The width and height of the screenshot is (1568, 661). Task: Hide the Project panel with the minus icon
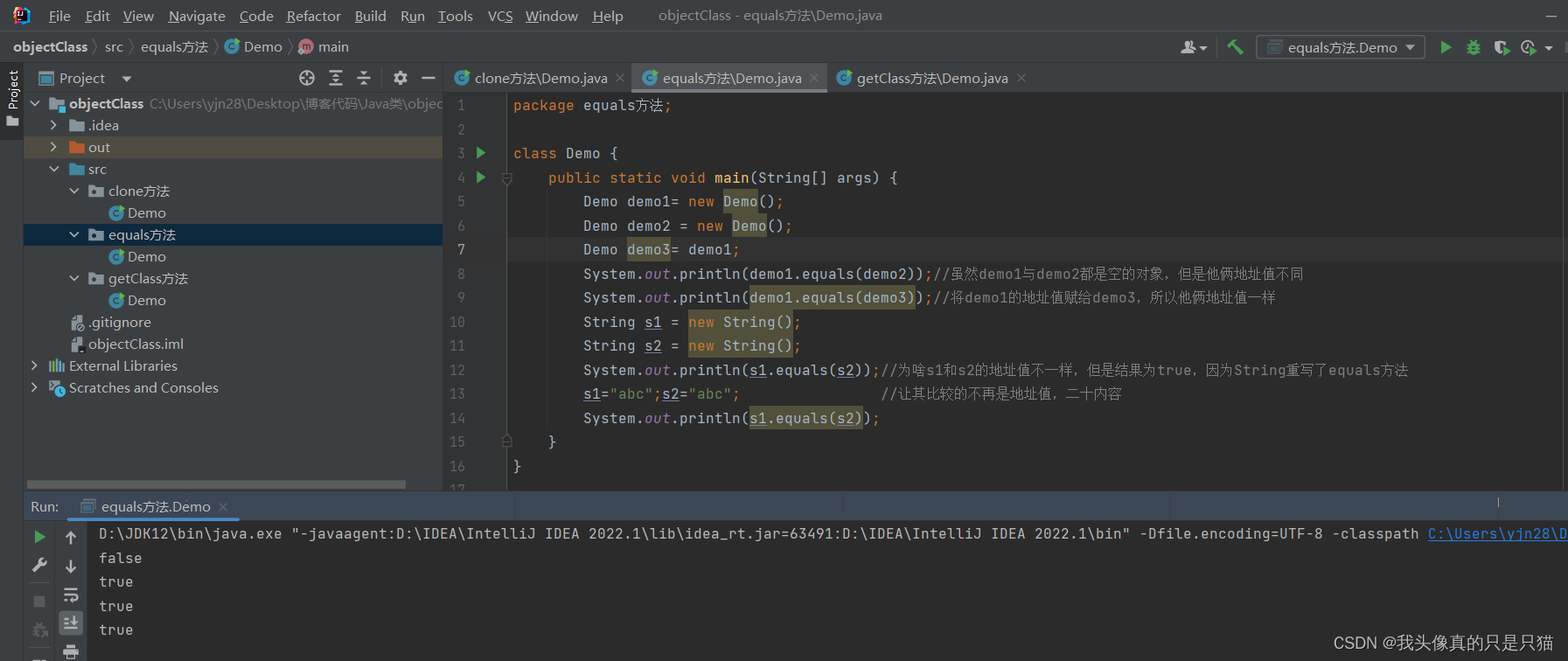[429, 78]
